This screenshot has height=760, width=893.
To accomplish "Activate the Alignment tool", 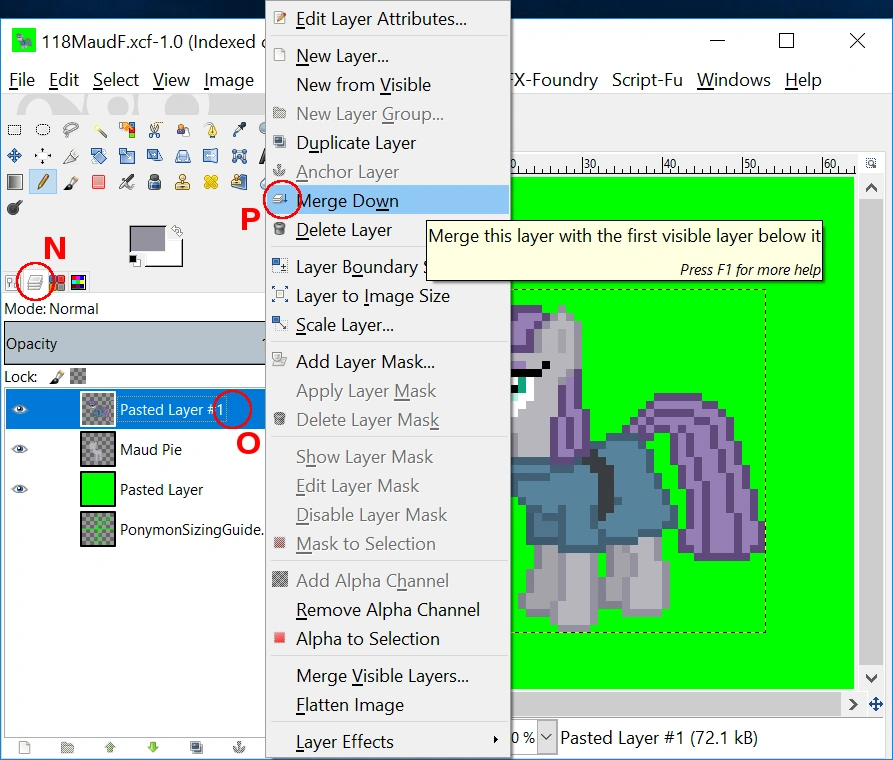I will (x=43, y=156).
